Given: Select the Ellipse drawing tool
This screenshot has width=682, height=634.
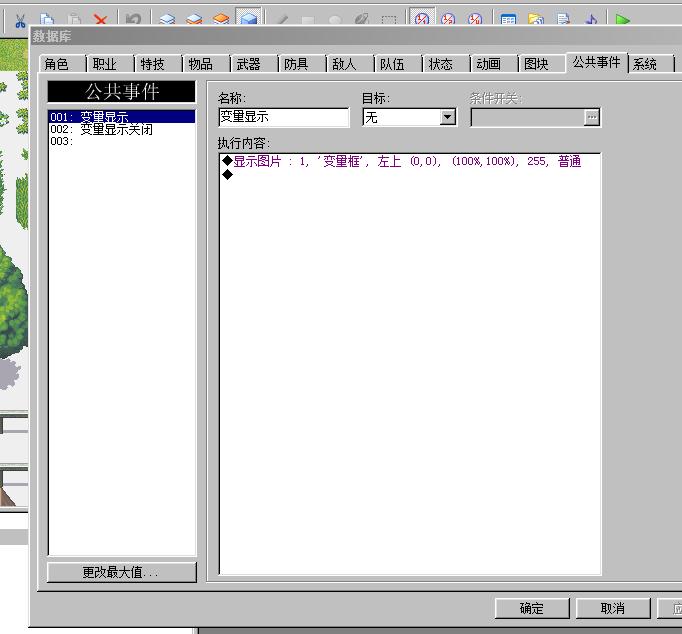Looking at the screenshot, I should [335, 20].
